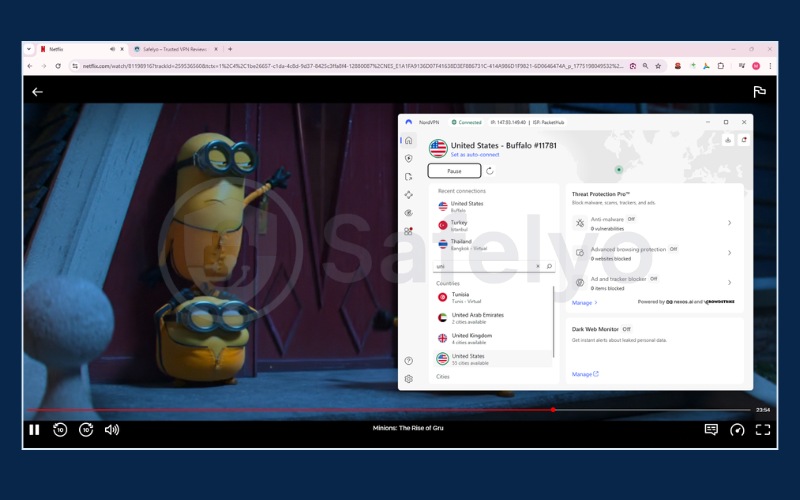Open Meshnet icon in NordVPN sidebar
This screenshot has width=800, height=500.
point(409,194)
